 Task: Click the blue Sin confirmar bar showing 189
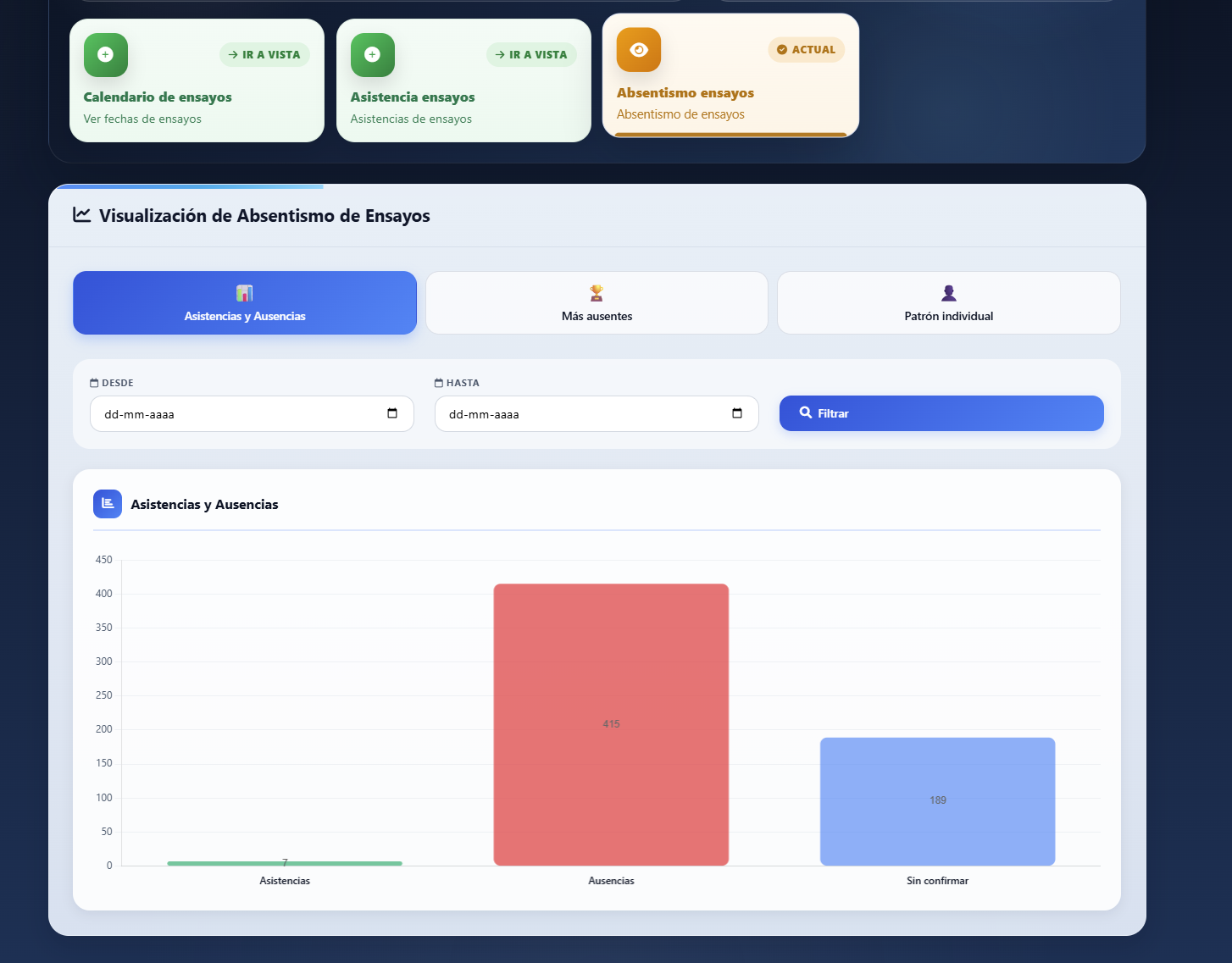(937, 801)
